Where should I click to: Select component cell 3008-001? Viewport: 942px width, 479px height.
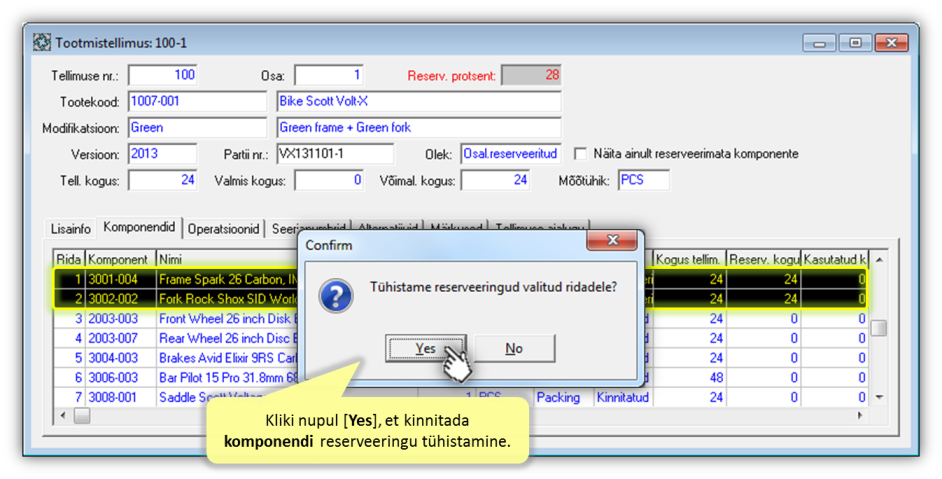click(121, 397)
